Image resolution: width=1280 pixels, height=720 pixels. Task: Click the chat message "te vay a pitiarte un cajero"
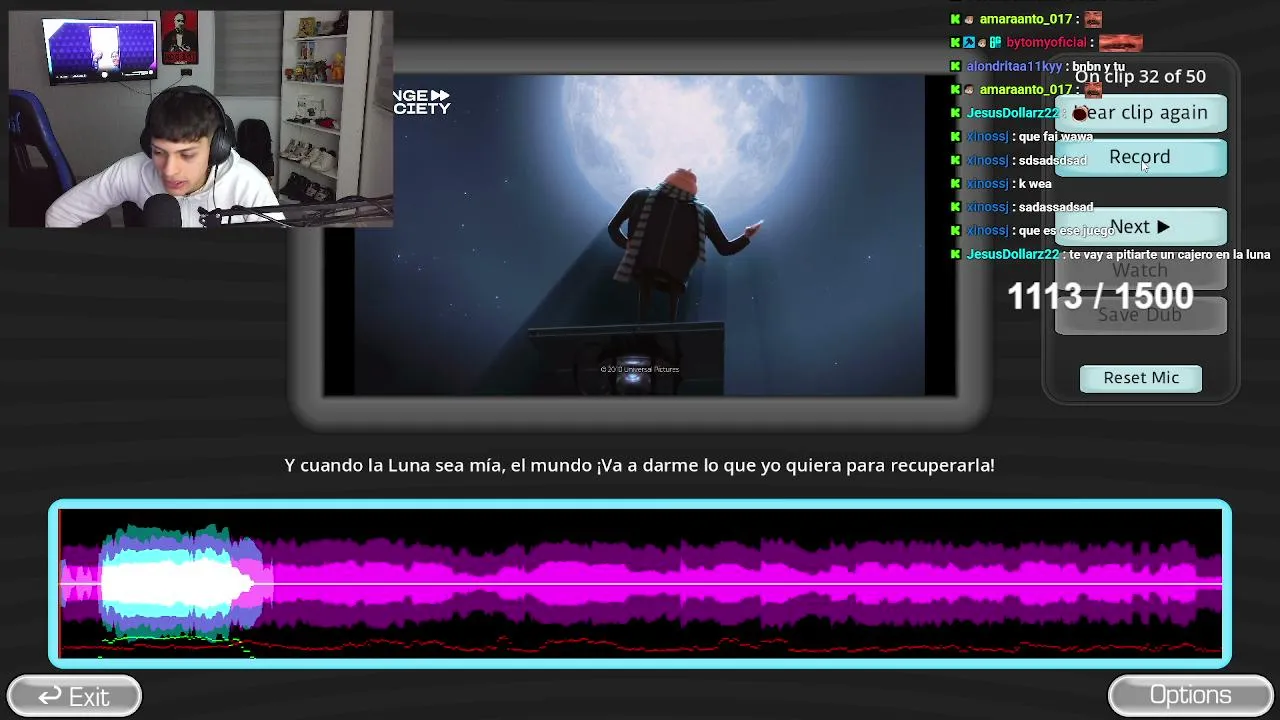[1170, 255]
